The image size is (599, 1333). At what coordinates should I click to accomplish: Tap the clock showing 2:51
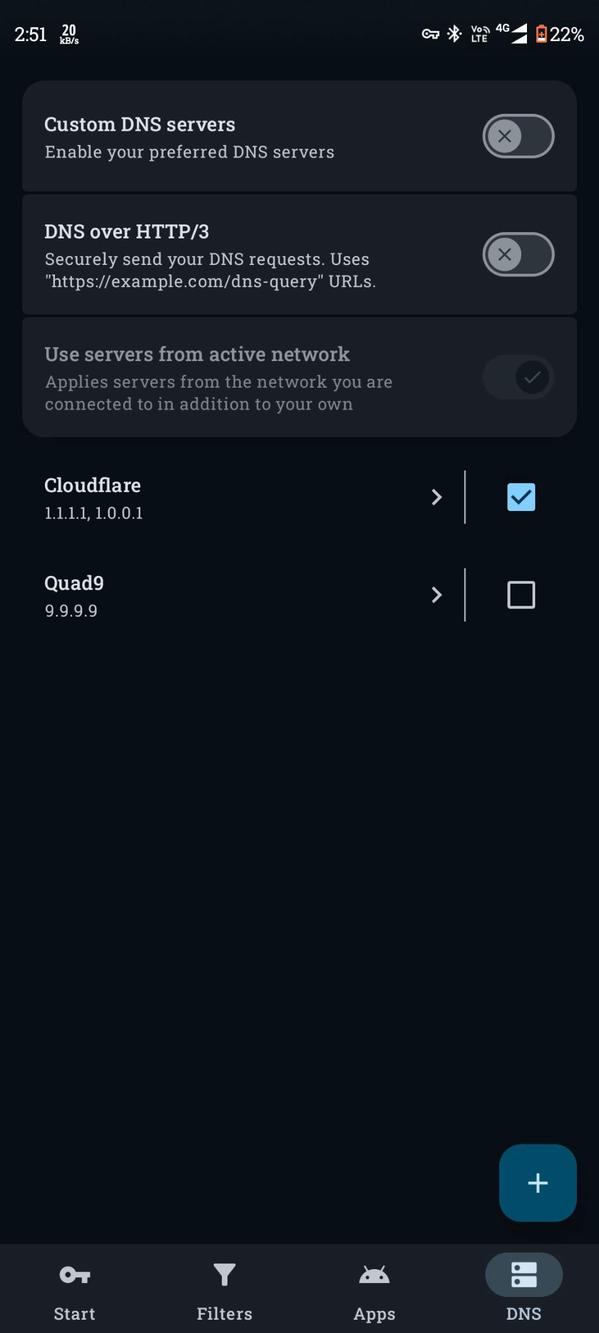[30, 33]
